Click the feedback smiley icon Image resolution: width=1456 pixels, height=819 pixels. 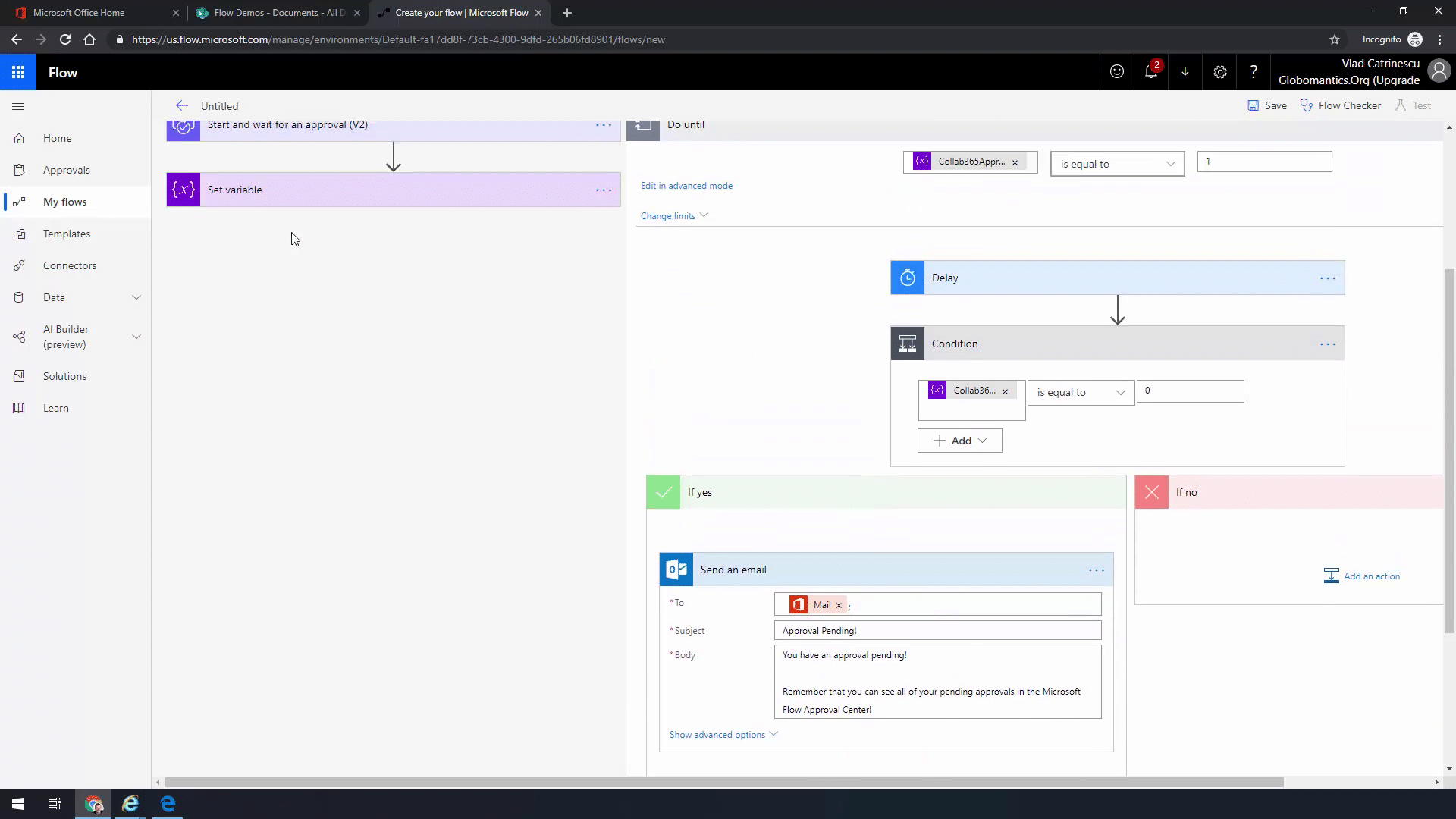[x=1117, y=72]
